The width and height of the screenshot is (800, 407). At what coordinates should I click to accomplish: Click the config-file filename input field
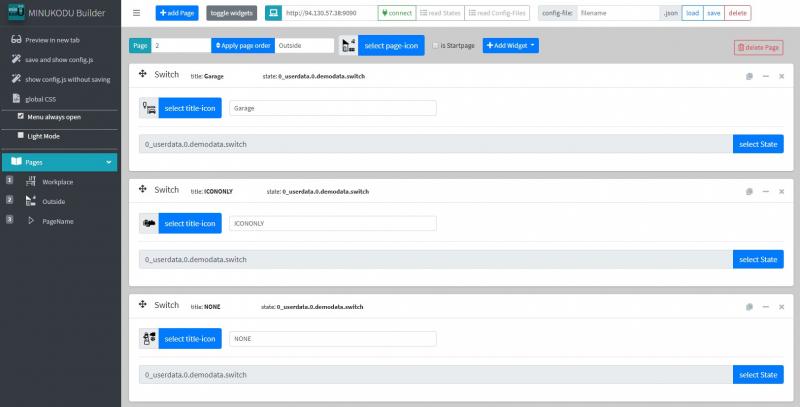[x=618, y=13]
